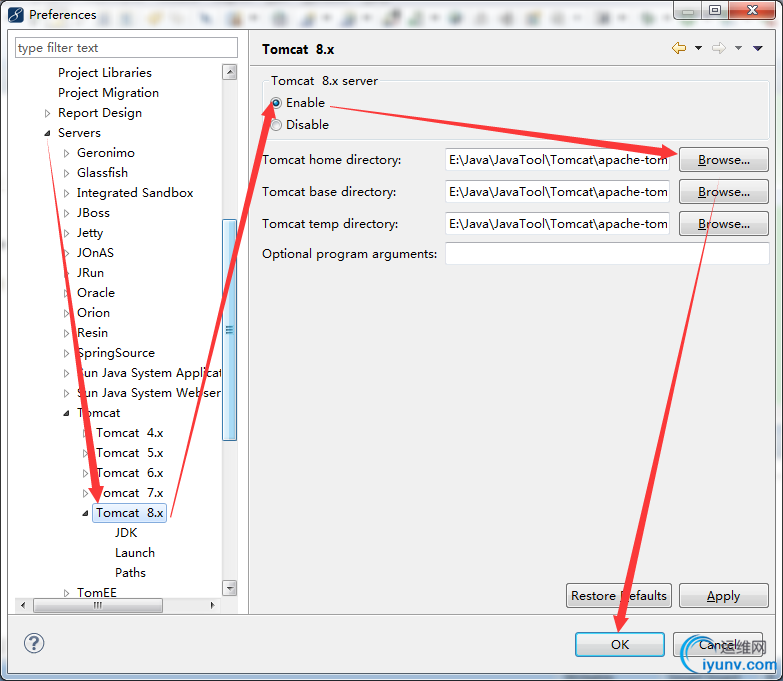This screenshot has height=681, width=783.
Task: Select Tomcat 7.x tree item
Action: pyautogui.click(x=130, y=493)
